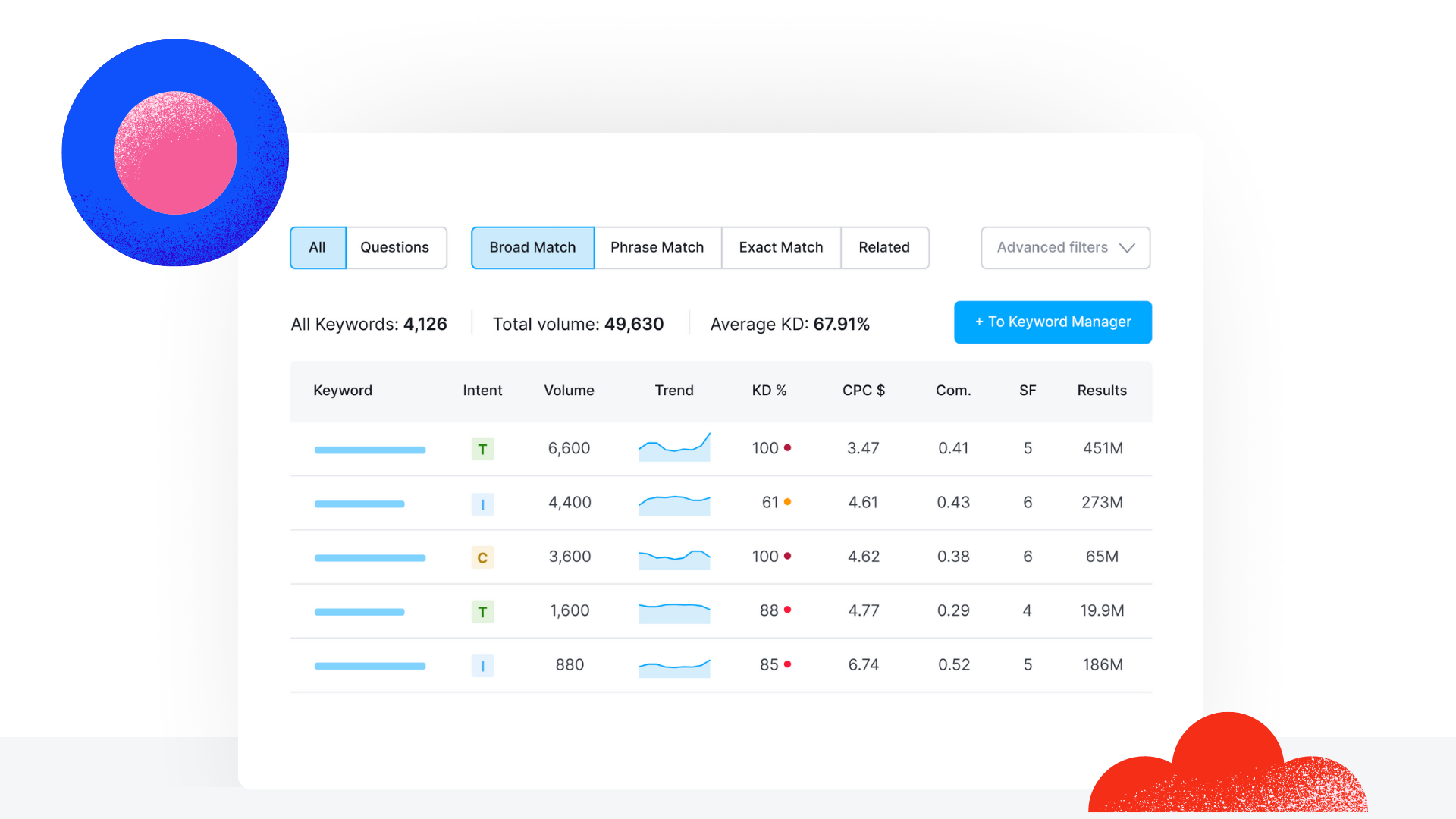Click the 186M results value

[x=1103, y=665]
